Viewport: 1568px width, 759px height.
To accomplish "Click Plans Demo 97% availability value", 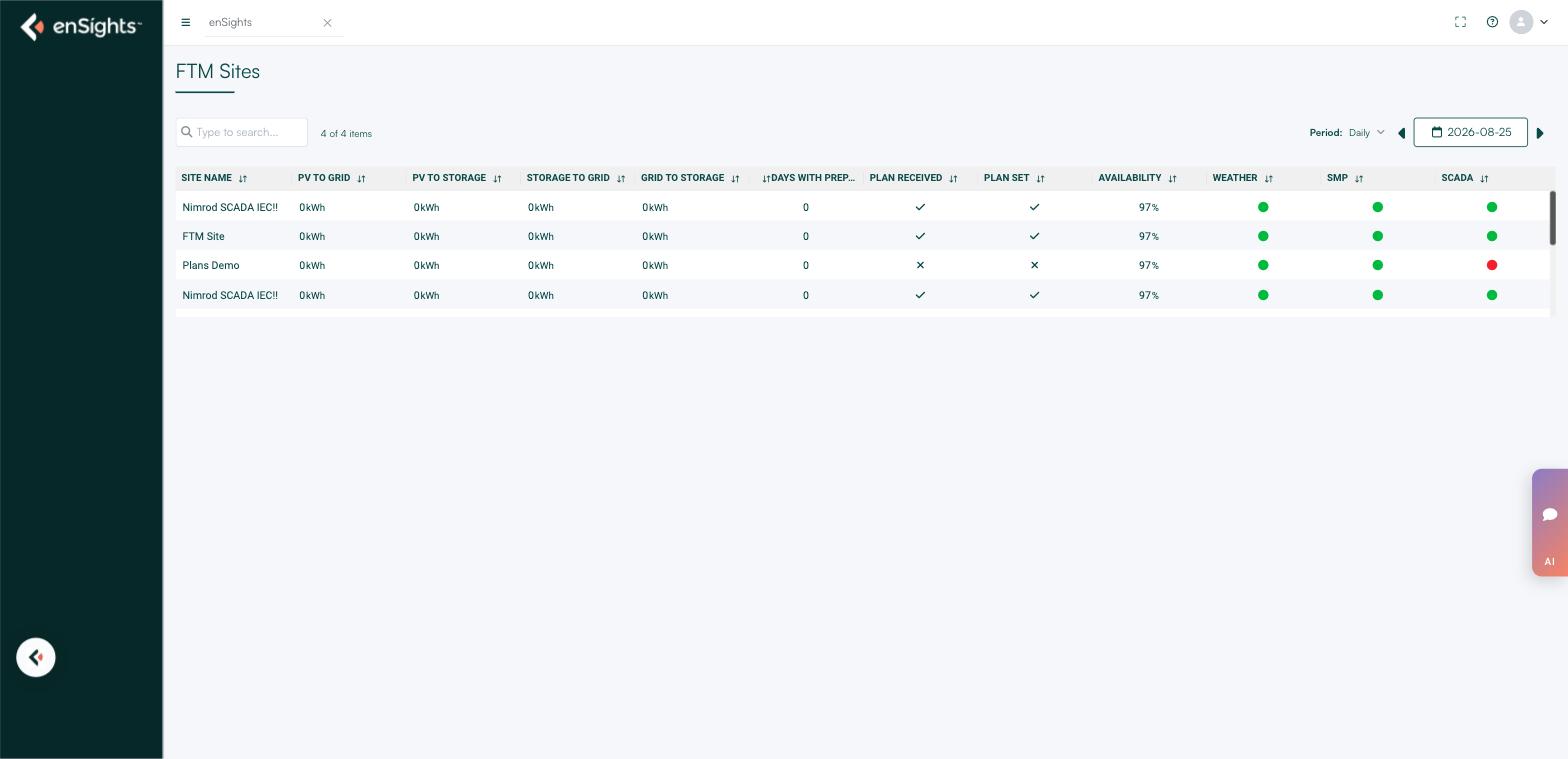I will point(1148,266).
